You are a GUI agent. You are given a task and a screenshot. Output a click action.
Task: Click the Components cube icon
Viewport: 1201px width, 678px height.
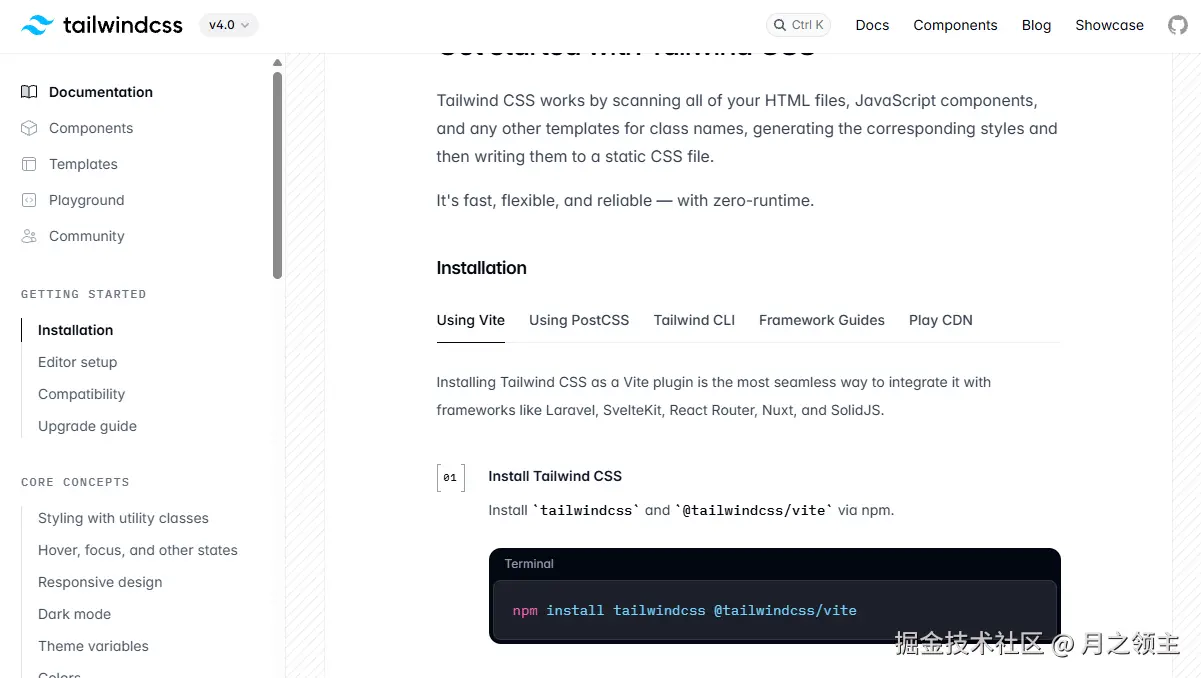pyautogui.click(x=29, y=128)
